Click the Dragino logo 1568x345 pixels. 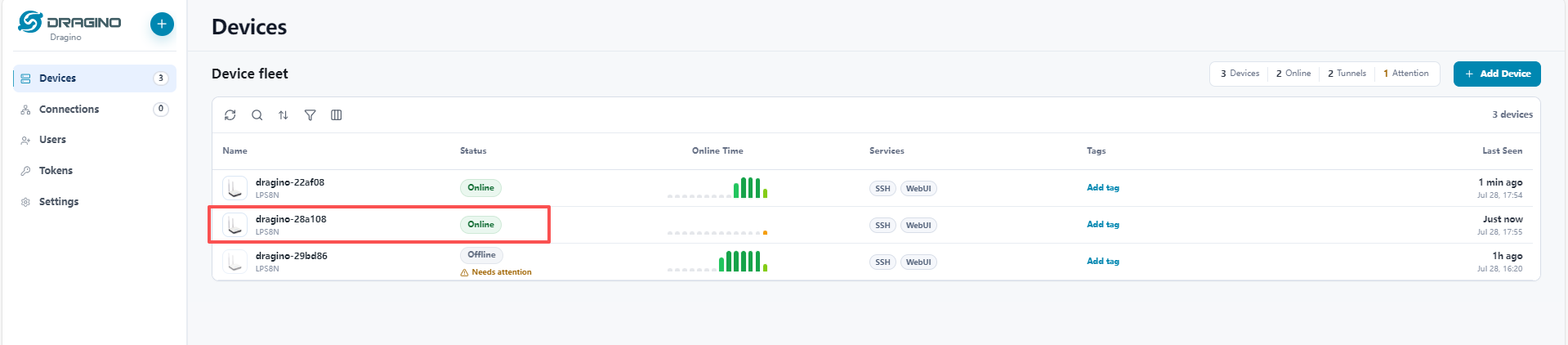69,23
